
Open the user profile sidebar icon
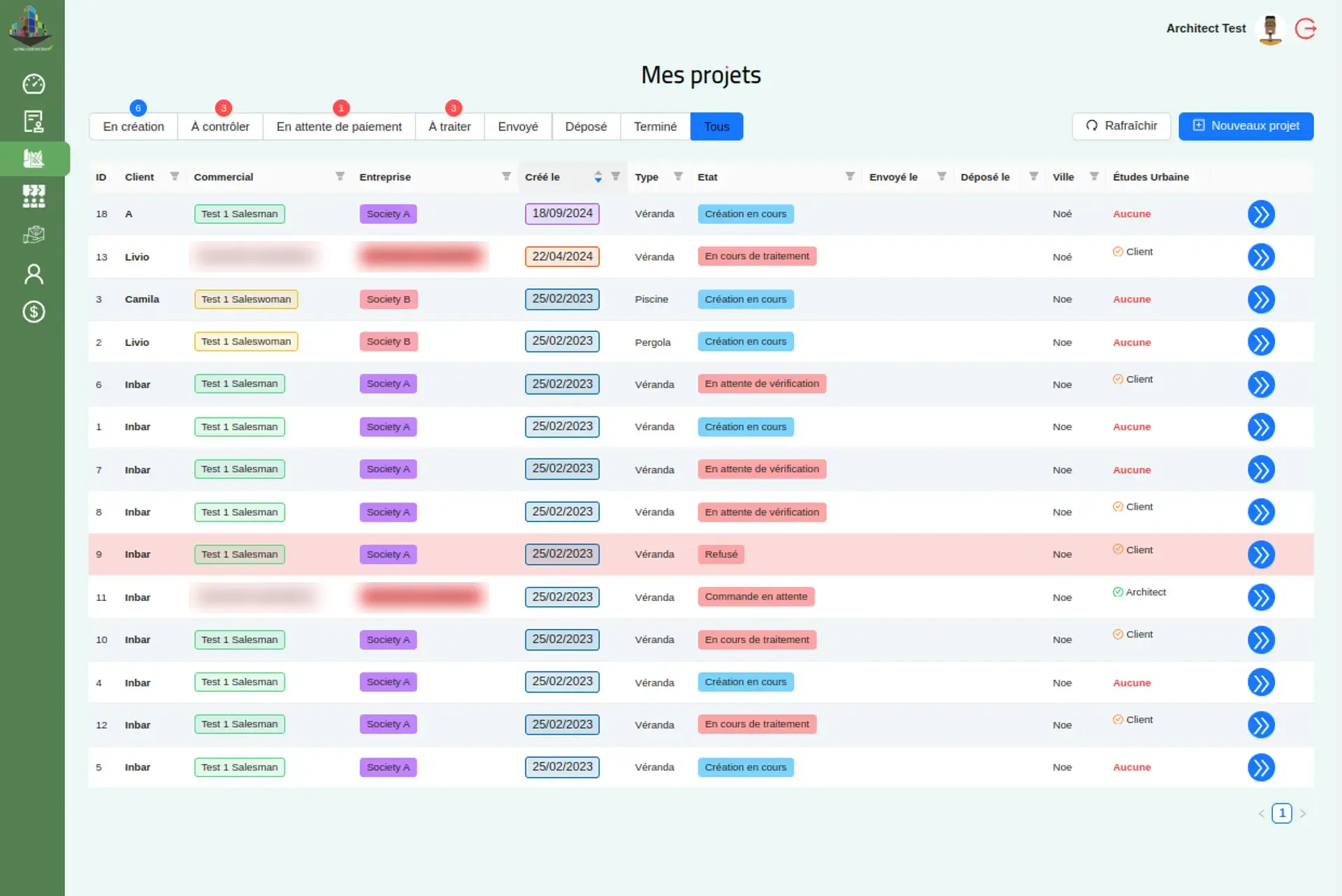coord(34,274)
